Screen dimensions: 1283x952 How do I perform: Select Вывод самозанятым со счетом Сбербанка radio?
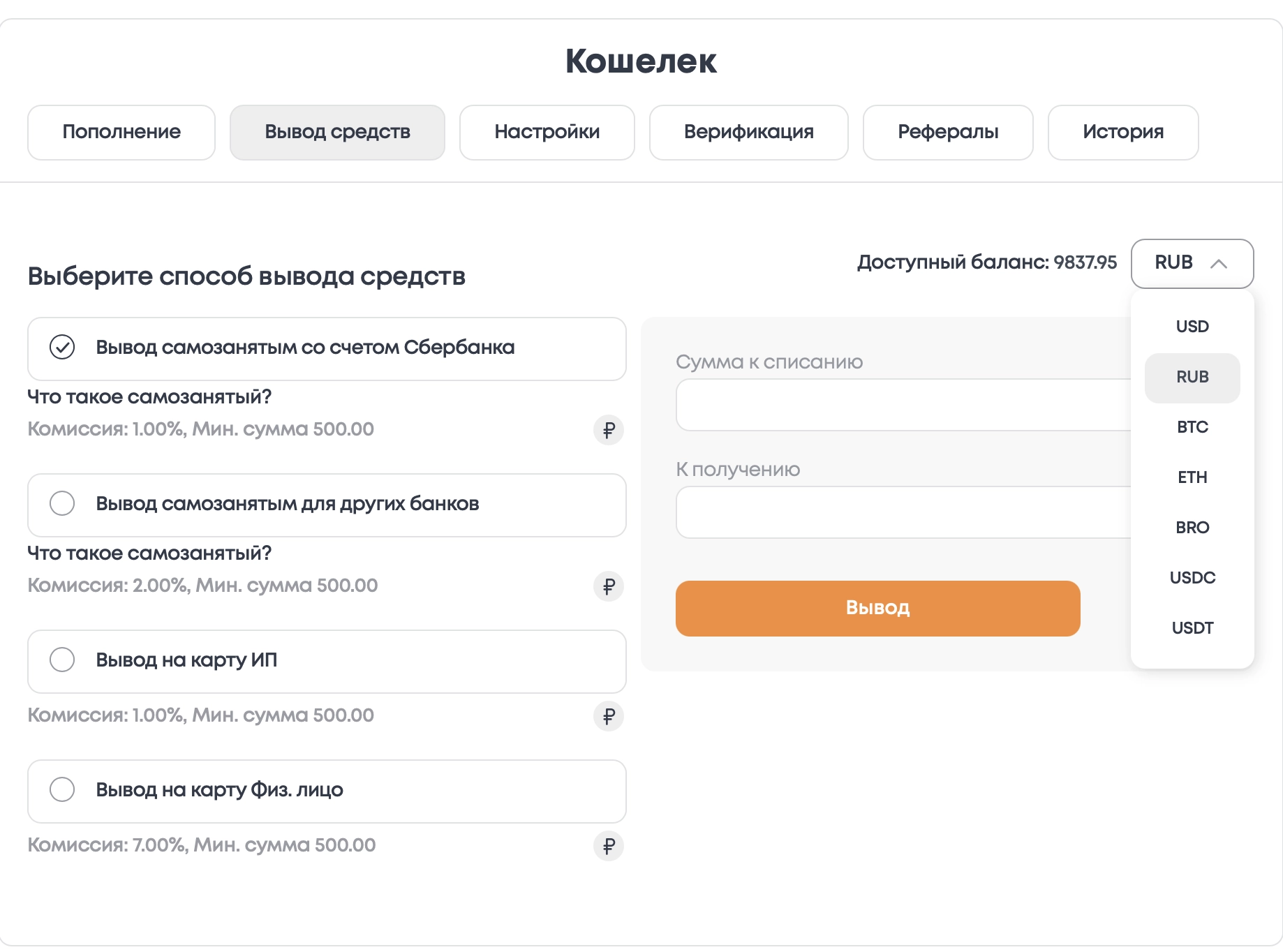click(x=62, y=347)
